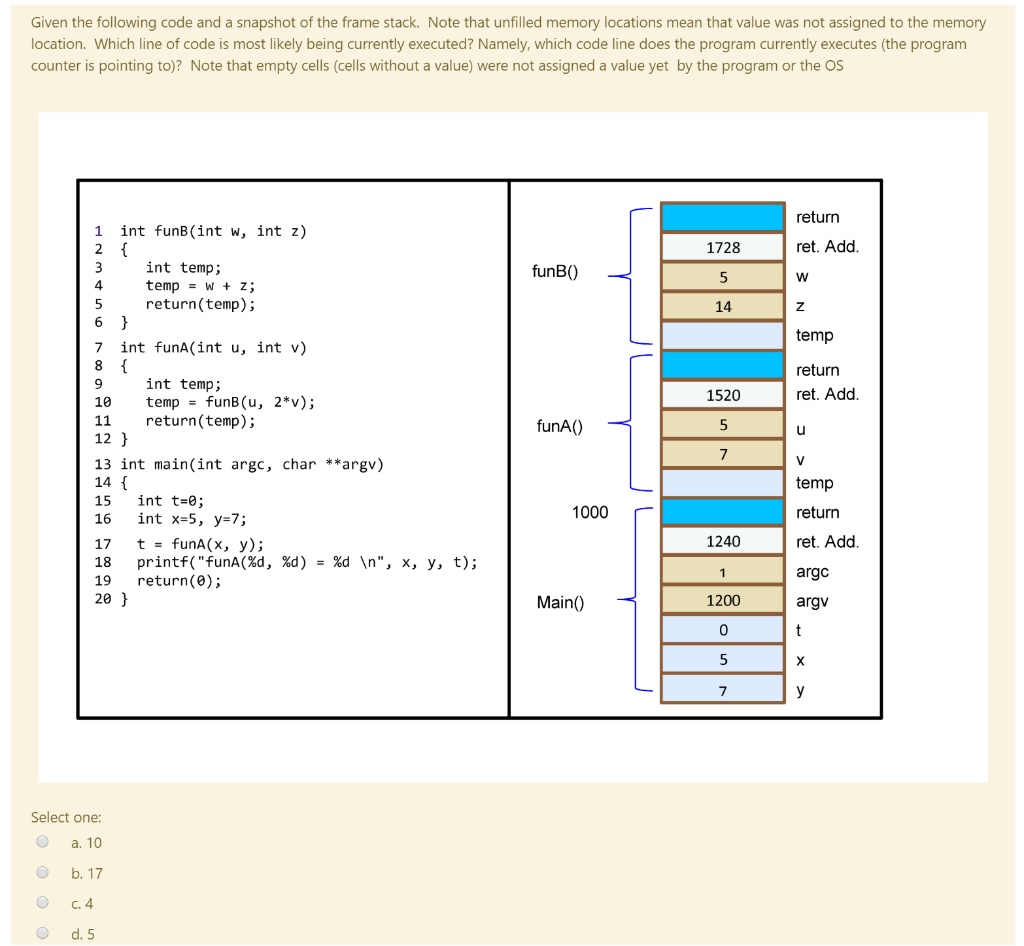
Task: Select answer option a. 10
Action: (x=42, y=843)
